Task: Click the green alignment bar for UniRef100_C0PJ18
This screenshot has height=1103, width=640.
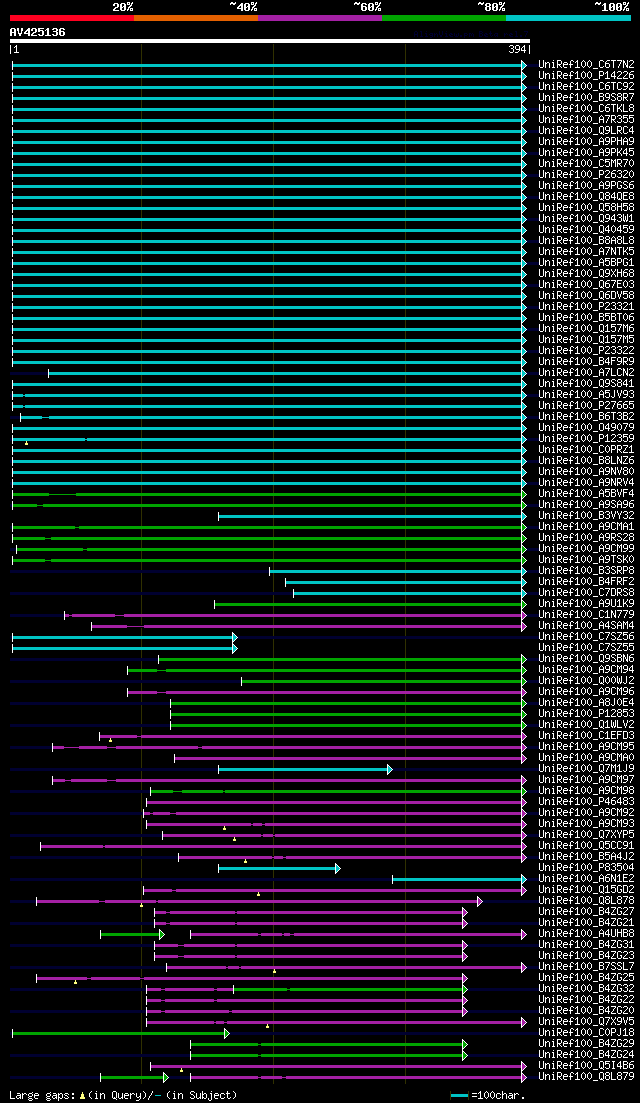Action: (x=121, y=1033)
